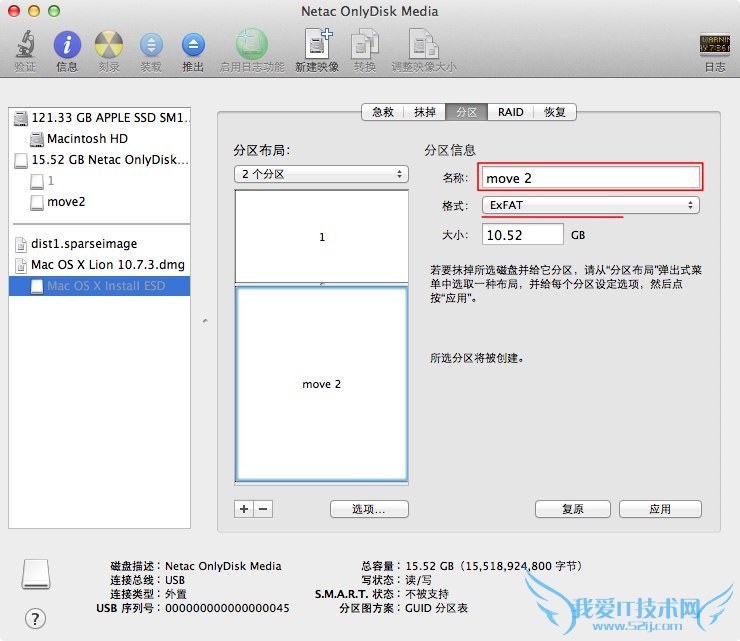
Task: Click the Revert (复原) button
Action: pos(572,509)
